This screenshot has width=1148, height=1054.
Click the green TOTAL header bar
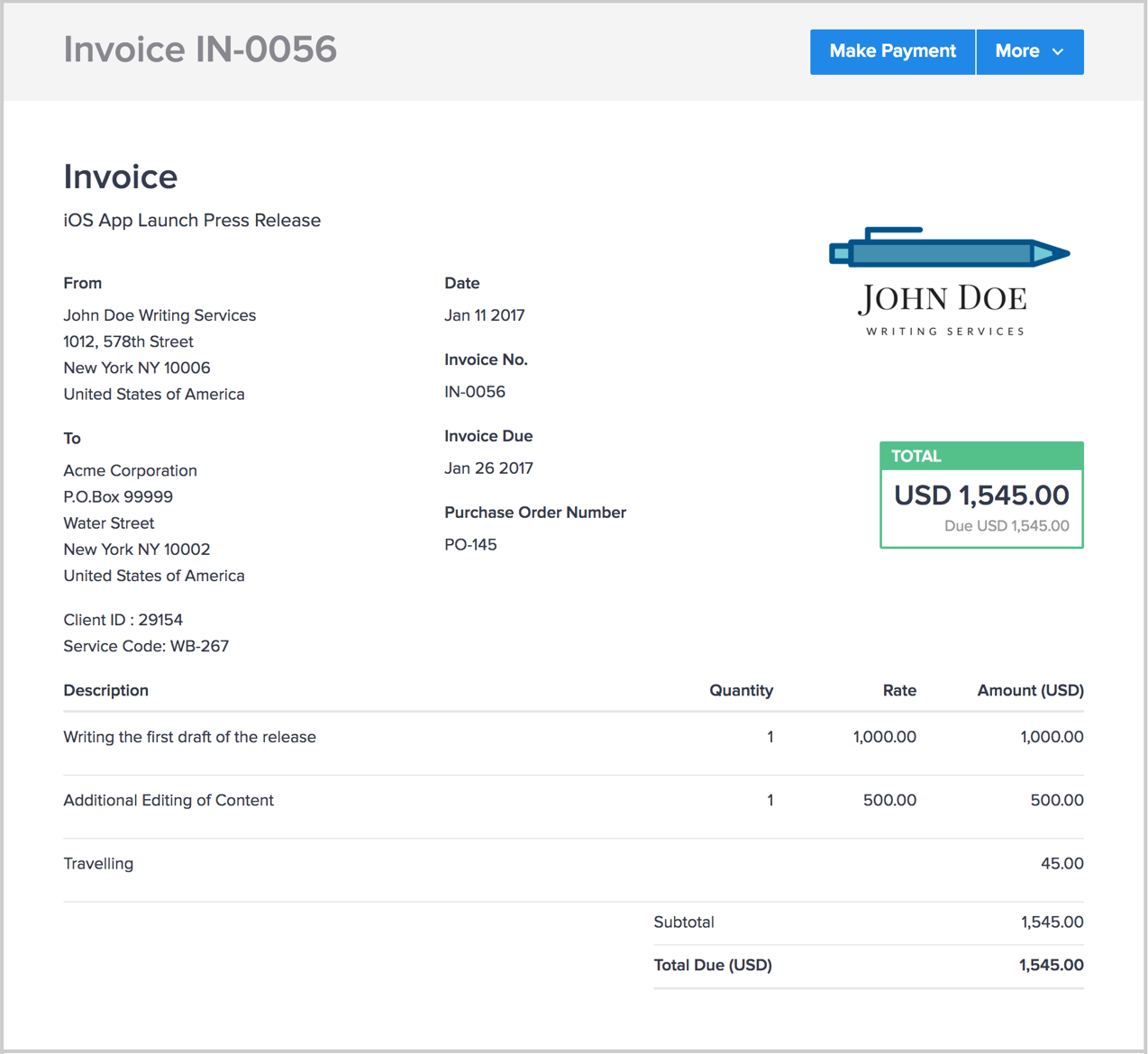(x=980, y=456)
